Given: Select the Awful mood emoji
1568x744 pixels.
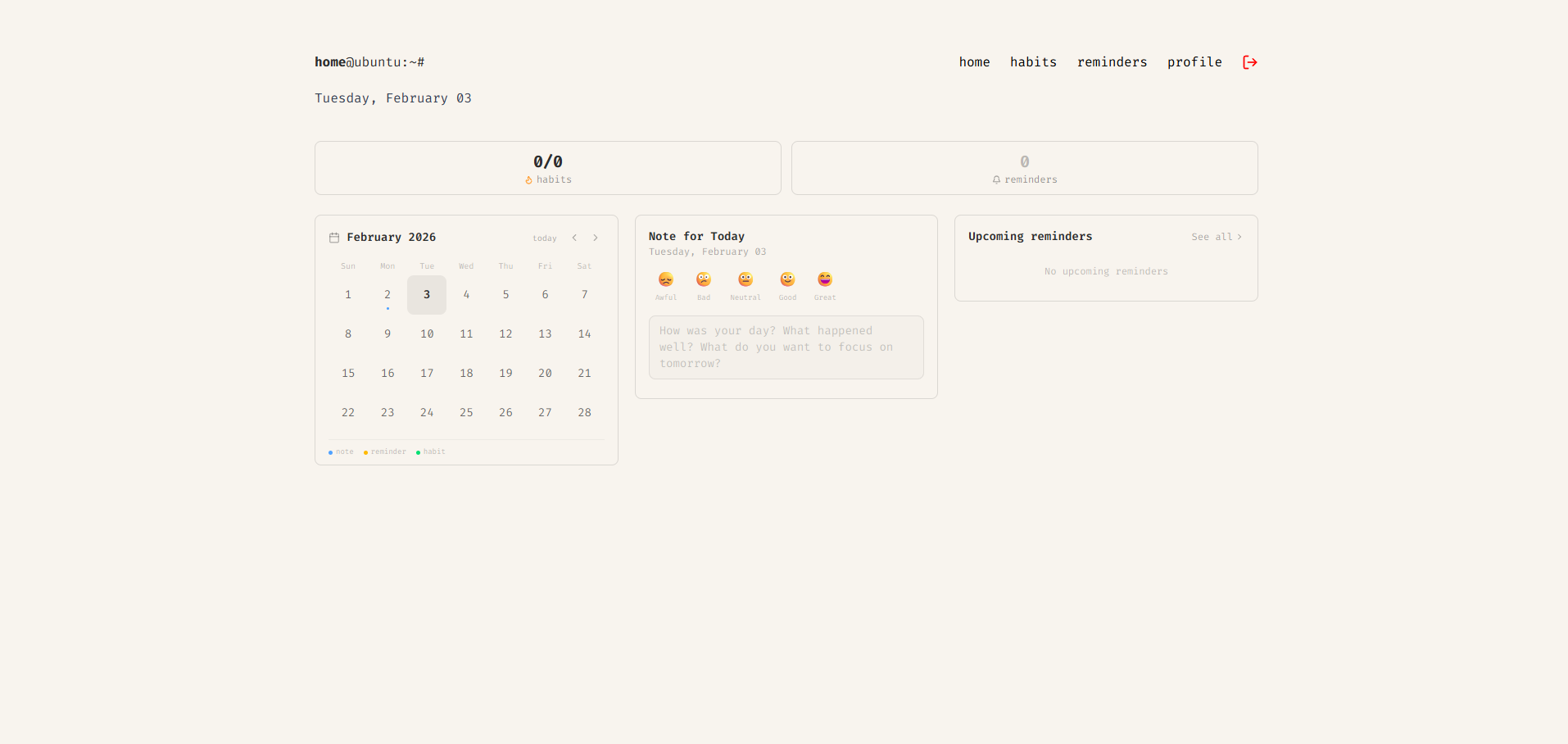Looking at the screenshot, I should [666, 280].
